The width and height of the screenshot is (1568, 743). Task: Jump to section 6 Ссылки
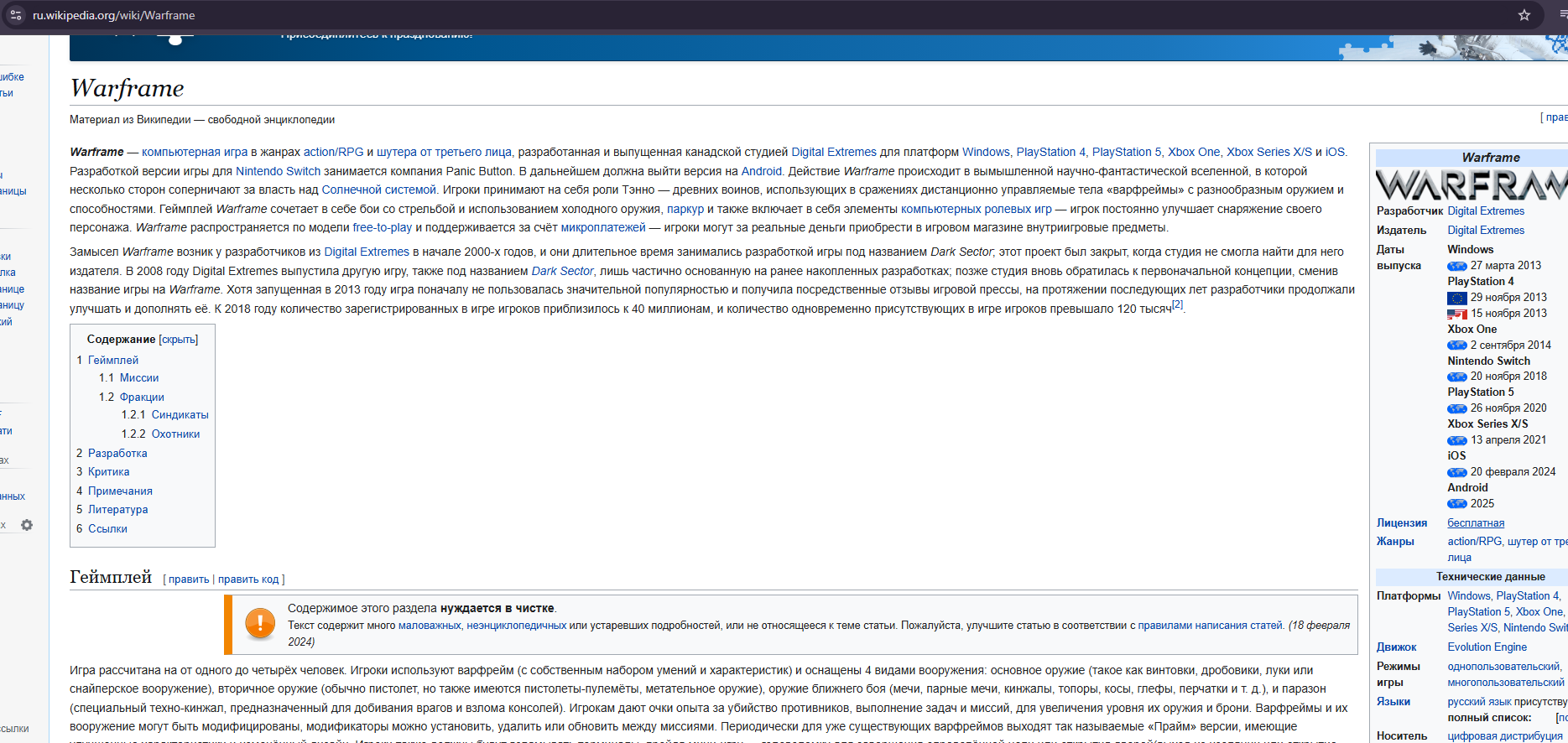pos(108,529)
